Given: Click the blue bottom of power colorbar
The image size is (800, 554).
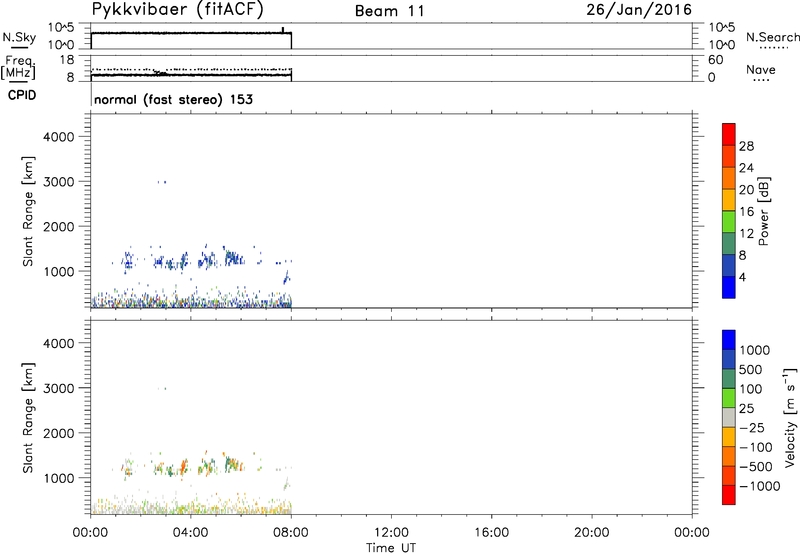Looking at the screenshot, I should pyautogui.click(x=729, y=287).
